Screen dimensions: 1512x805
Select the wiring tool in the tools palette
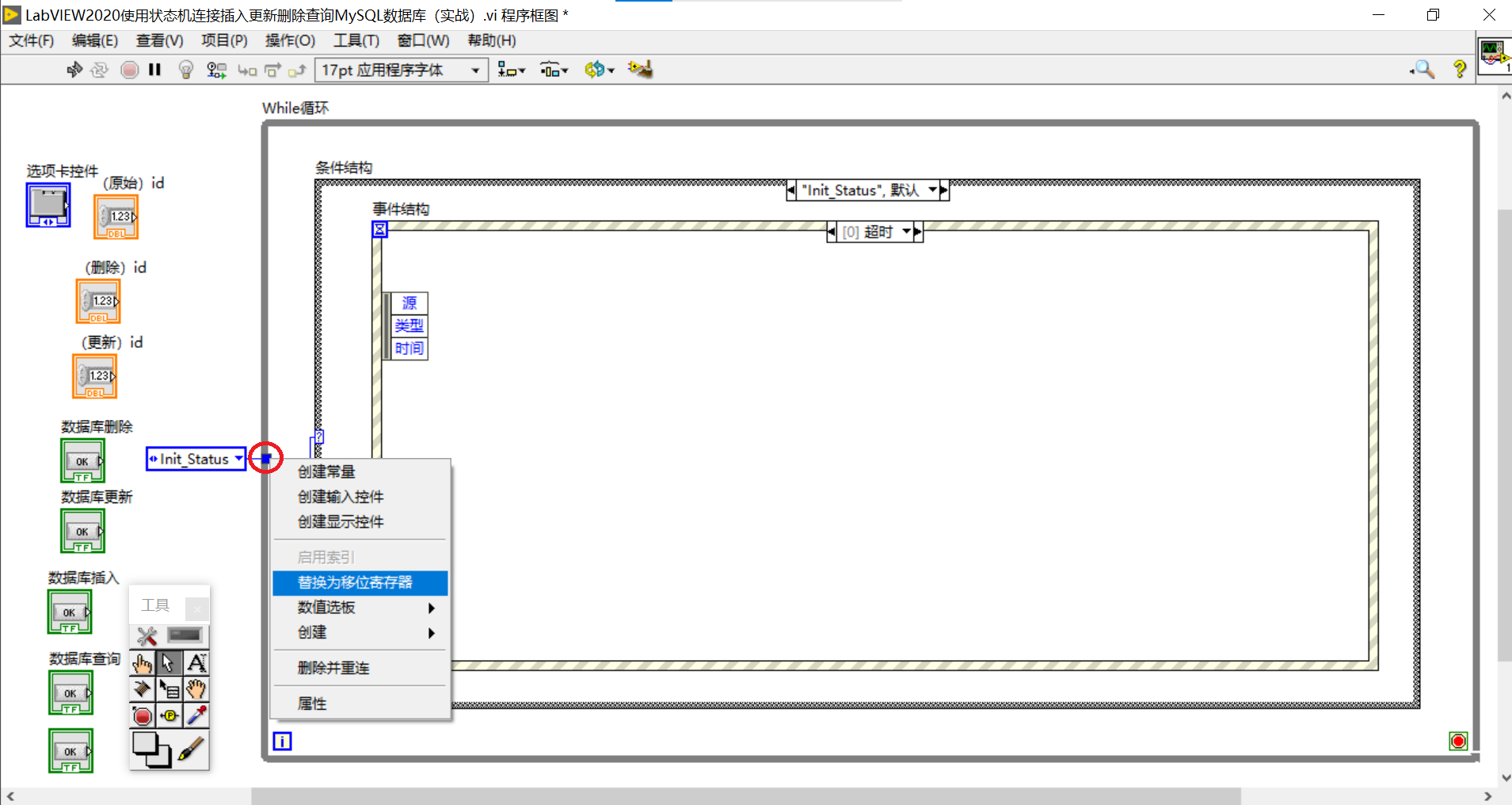143,689
